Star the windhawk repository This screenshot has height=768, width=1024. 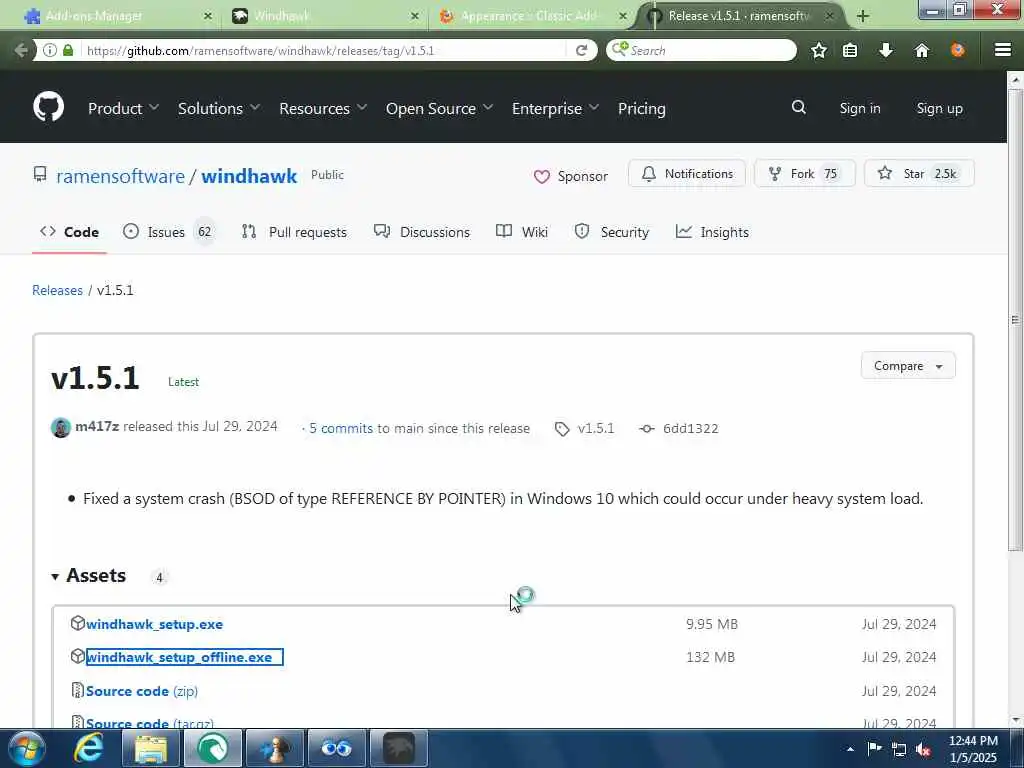point(919,174)
